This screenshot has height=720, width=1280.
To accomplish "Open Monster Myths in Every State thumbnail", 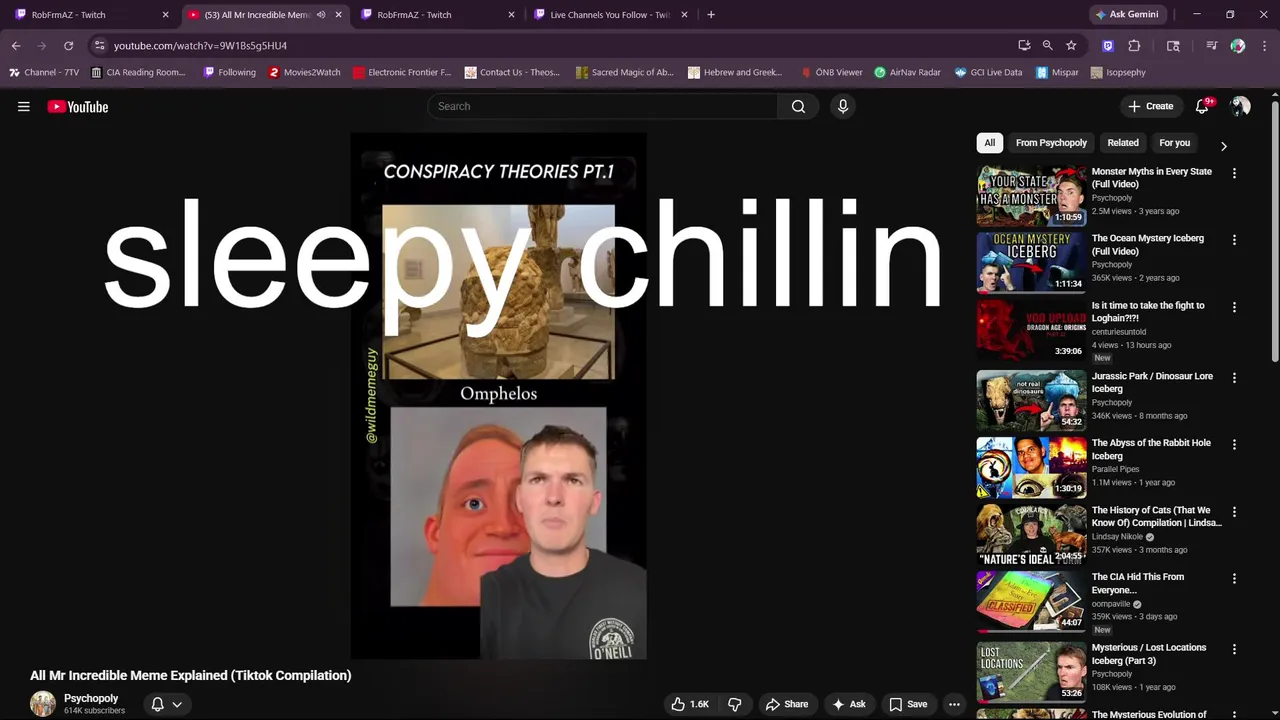I will pyautogui.click(x=1031, y=195).
